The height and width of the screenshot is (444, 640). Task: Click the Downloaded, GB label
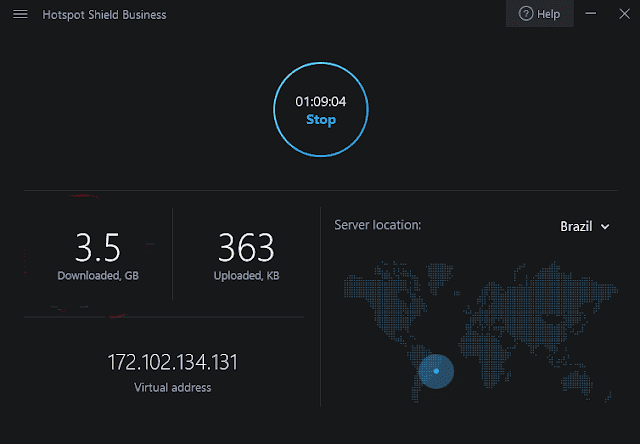pyautogui.click(x=98, y=276)
